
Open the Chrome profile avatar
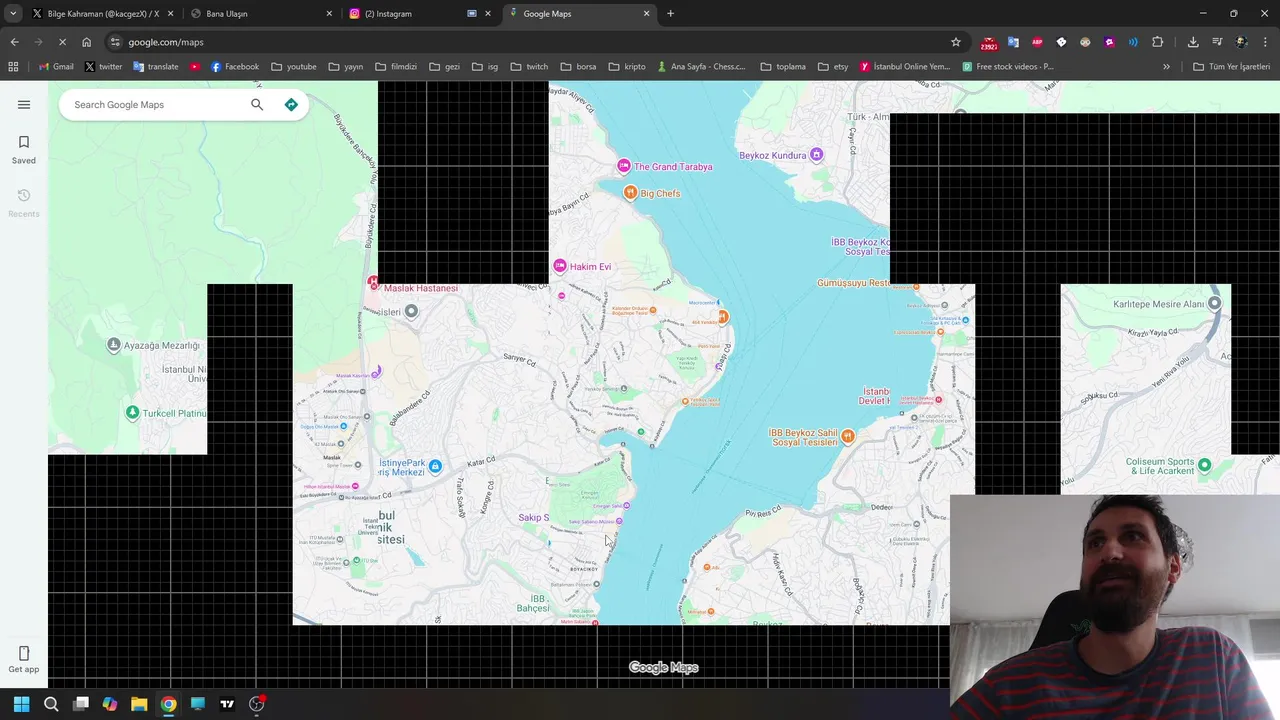pyautogui.click(x=1241, y=42)
